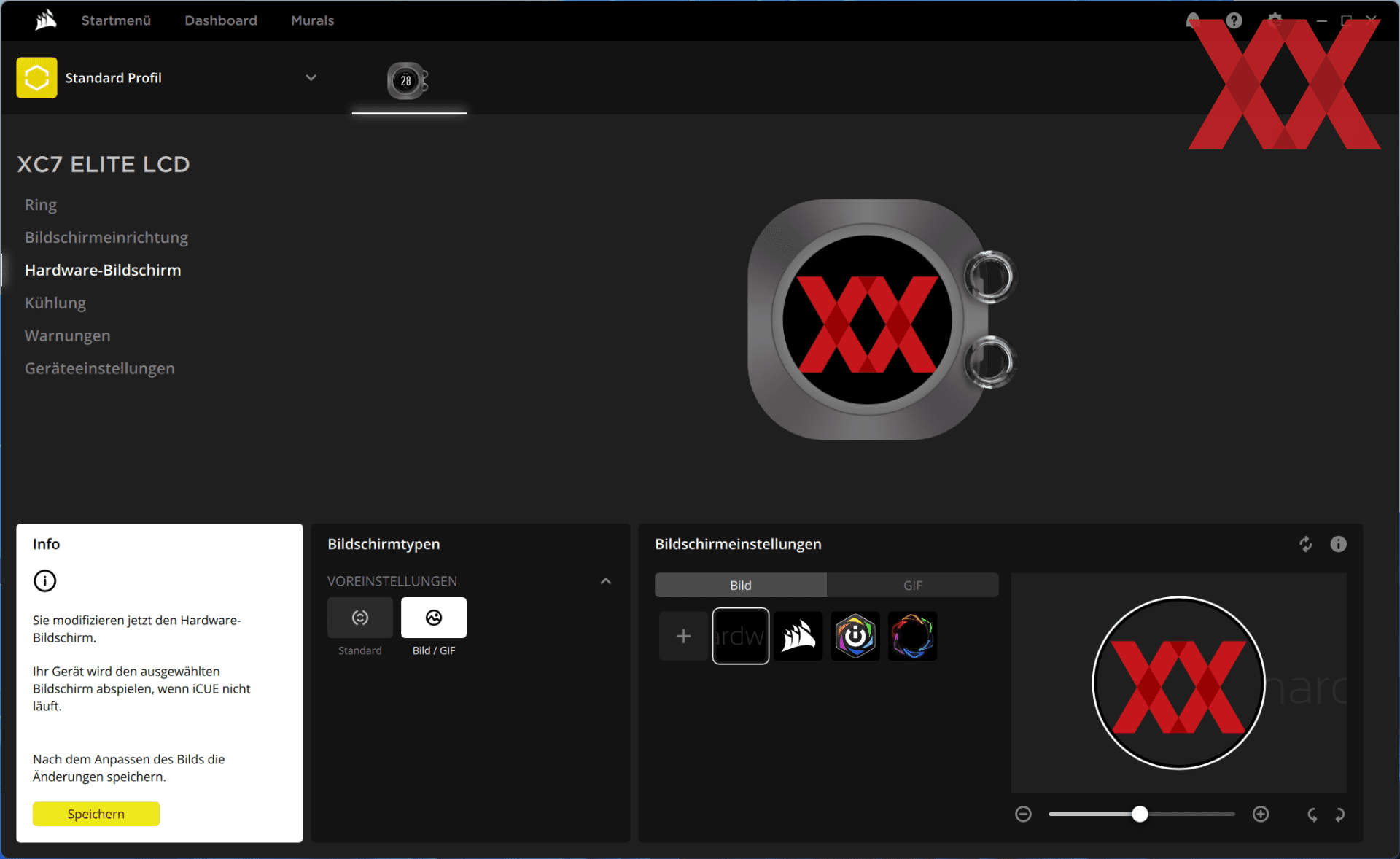Open the info icon in Bildschirmeinstellungen
1400x859 pixels.
(x=1338, y=544)
